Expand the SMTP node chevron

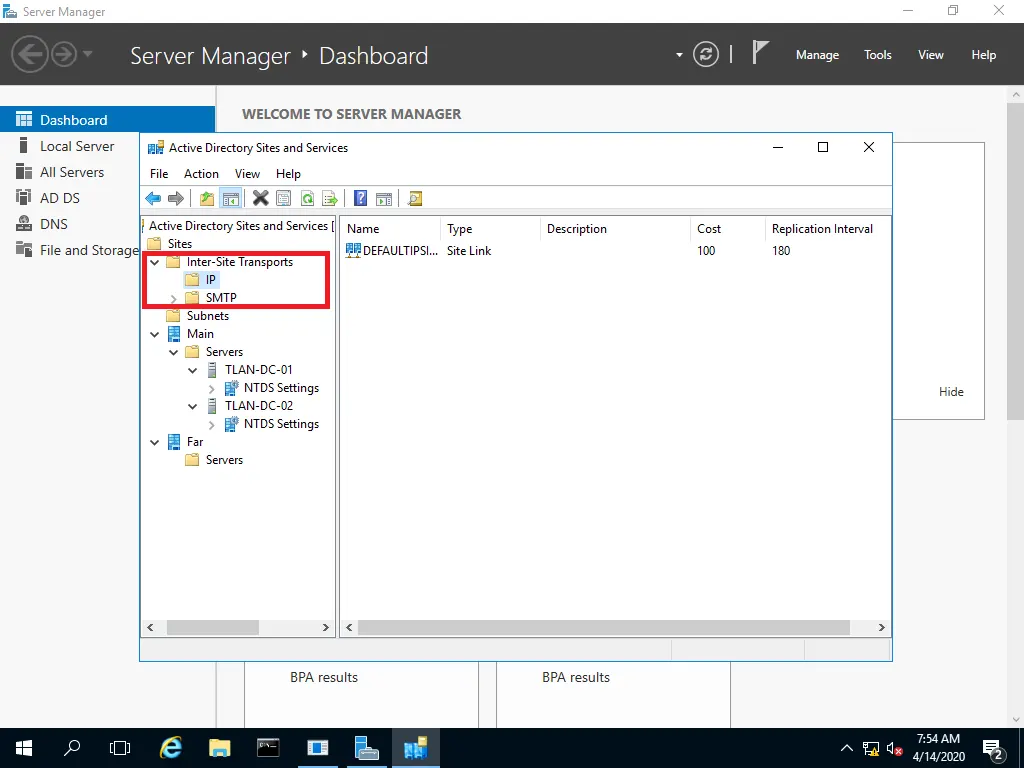point(174,298)
